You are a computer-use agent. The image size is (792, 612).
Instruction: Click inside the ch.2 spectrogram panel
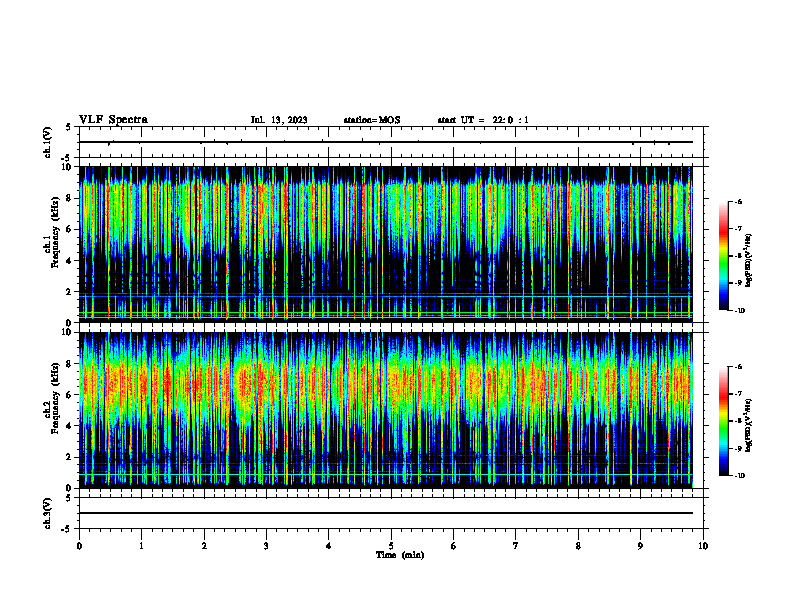(x=386, y=410)
